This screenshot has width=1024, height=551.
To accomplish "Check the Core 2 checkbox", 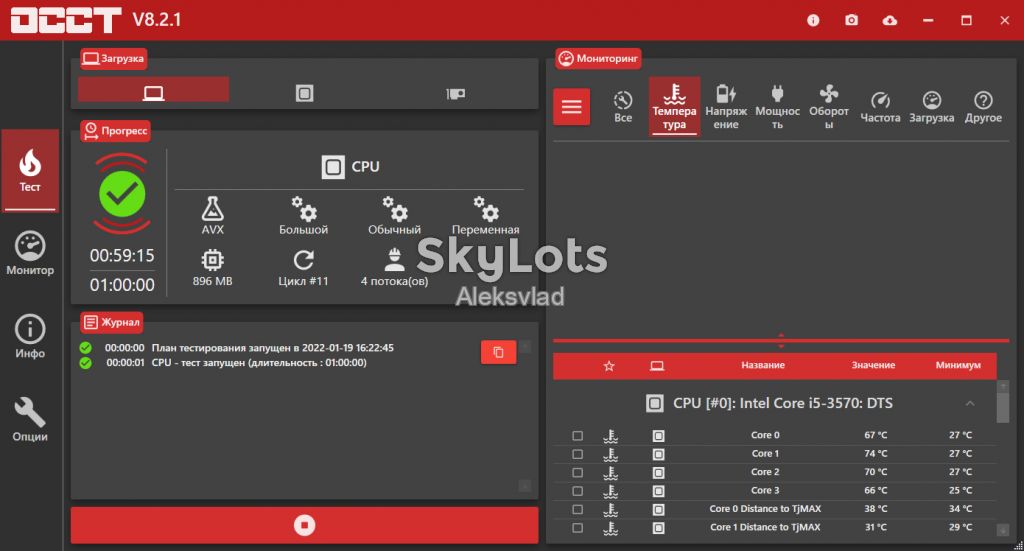I will tap(577, 472).
